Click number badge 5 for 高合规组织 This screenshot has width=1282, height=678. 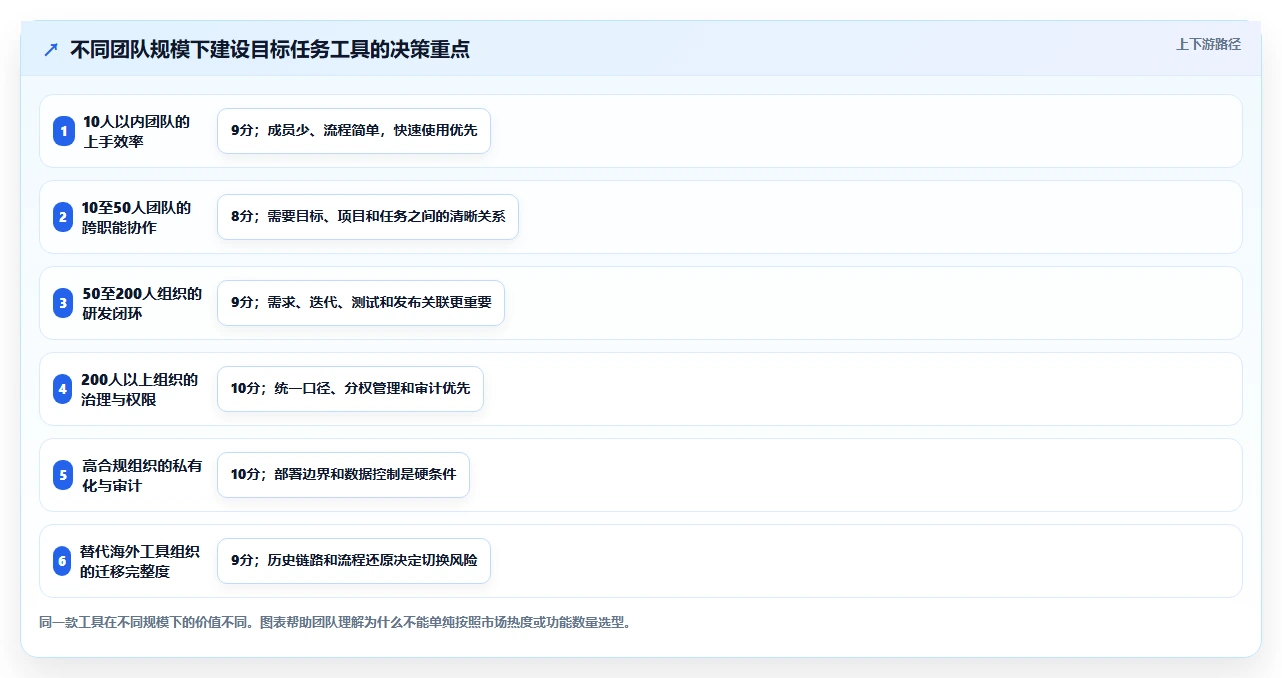point(64,475)
